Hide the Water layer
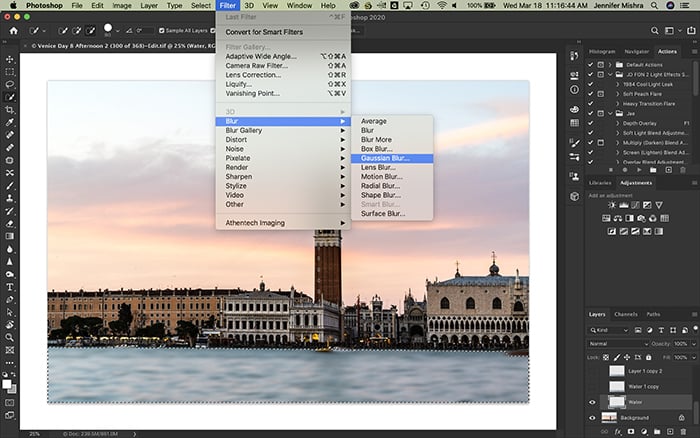The image size is (700, 438). (592, 402)
